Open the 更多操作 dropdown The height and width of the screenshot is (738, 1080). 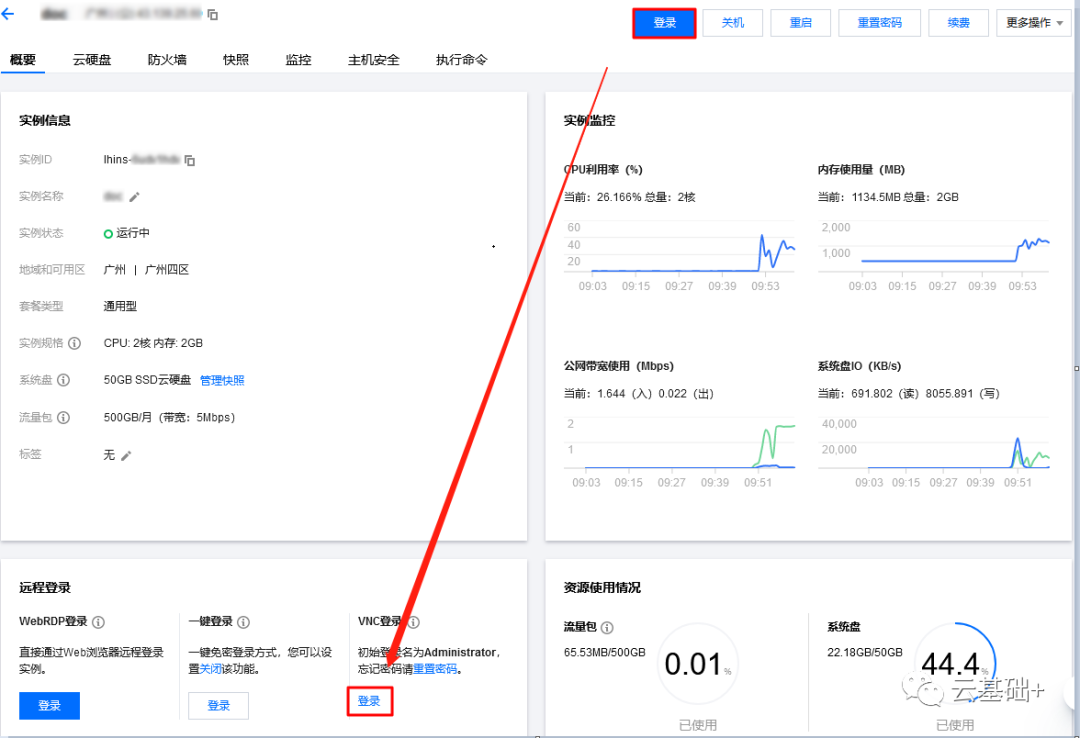click(x=1034, y=23)
